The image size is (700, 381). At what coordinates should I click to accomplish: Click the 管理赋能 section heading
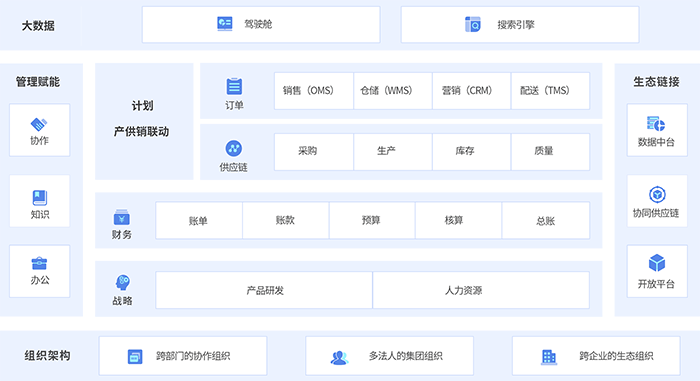38,82
